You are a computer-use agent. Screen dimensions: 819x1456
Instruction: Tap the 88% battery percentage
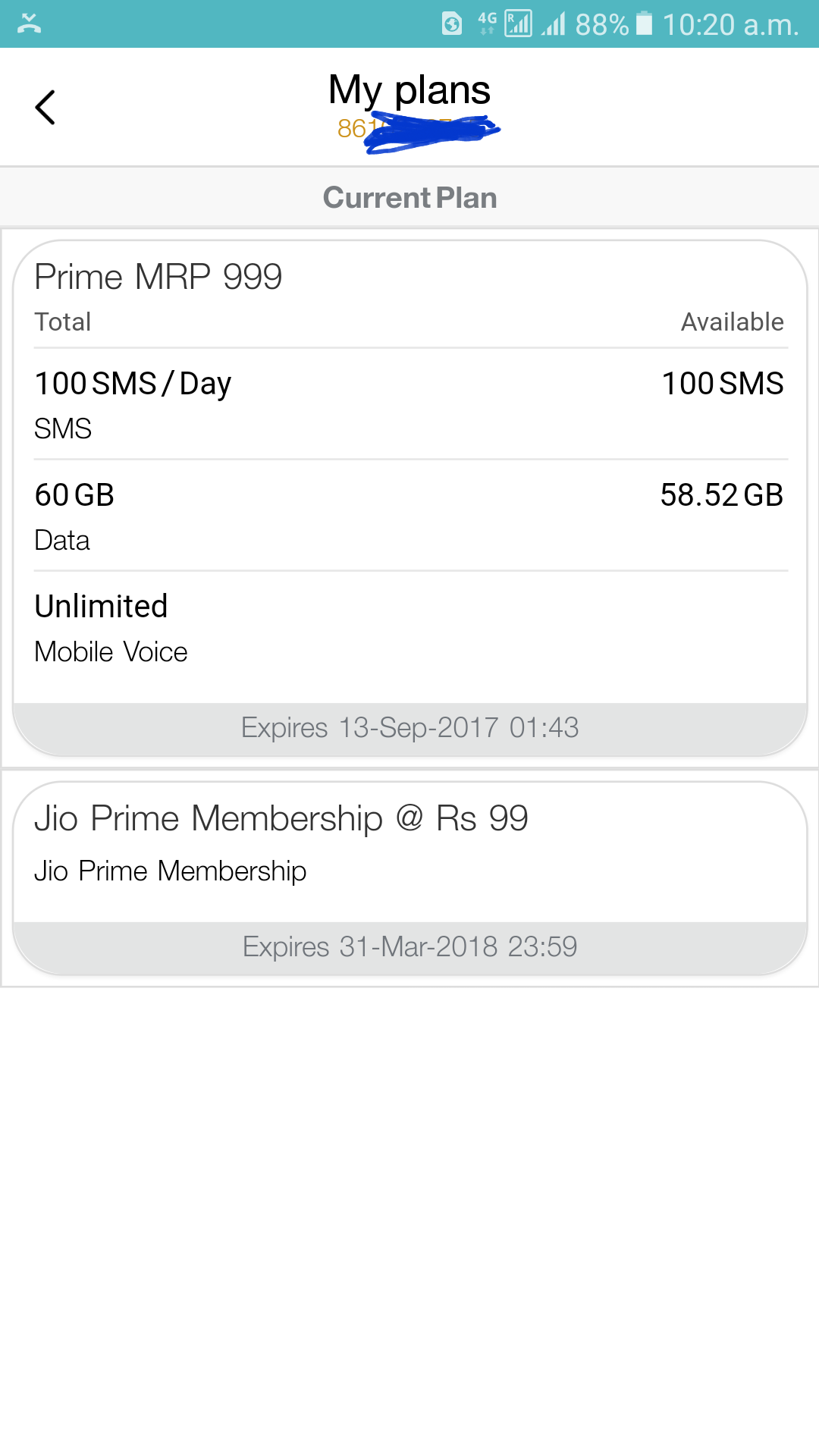(602, 24)
